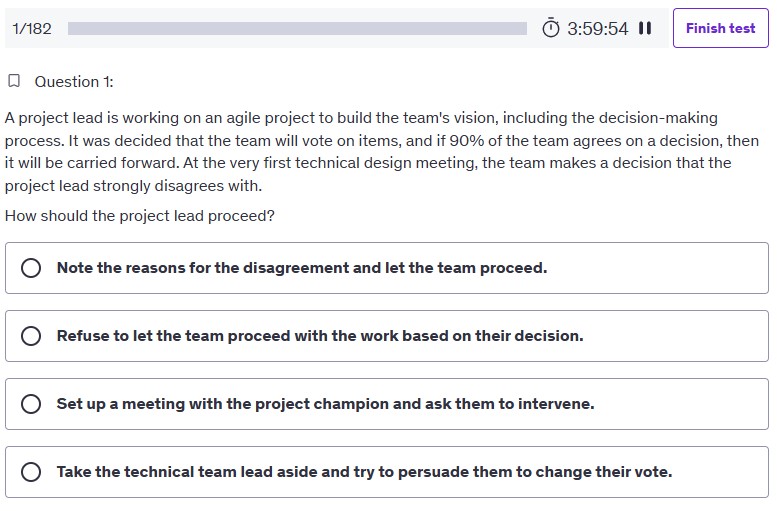Click answer text 'Refuse to let the team proceed'

(x=319, y=336)
